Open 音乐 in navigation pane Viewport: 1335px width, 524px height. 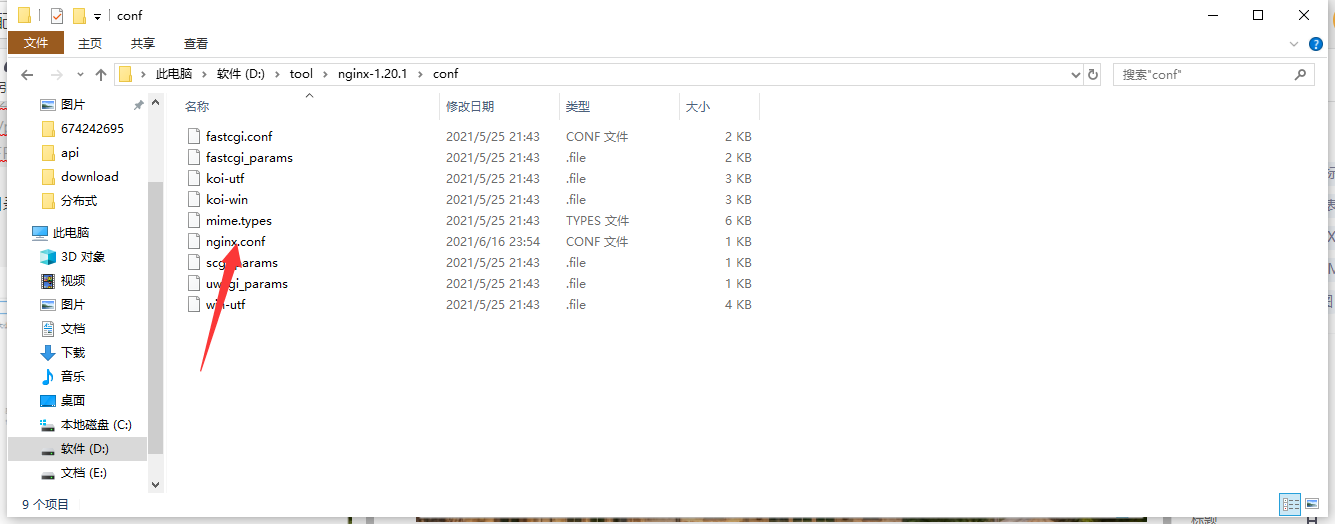pyautogui.click(x=73, y=377)
